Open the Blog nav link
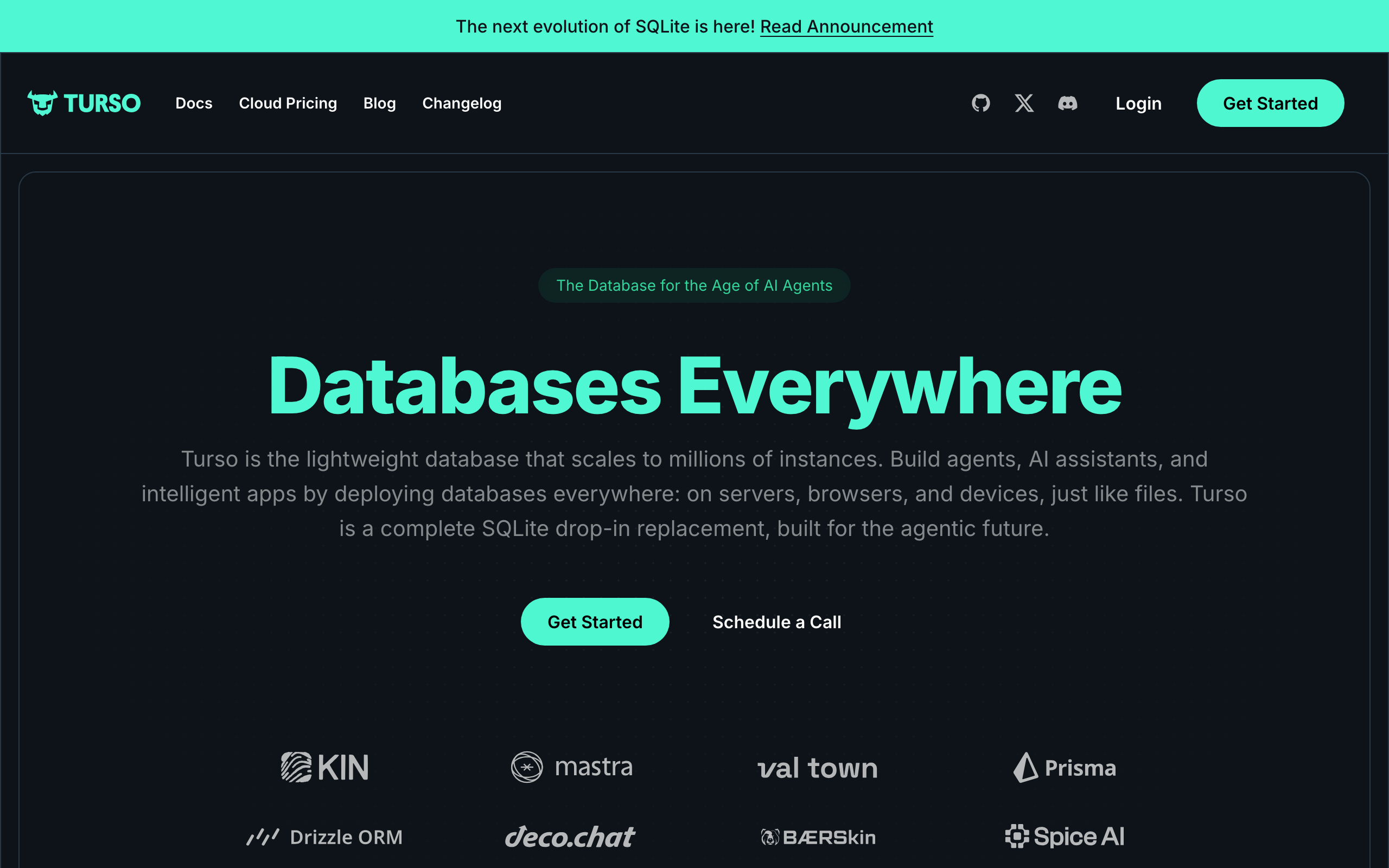 pos(379,103)
